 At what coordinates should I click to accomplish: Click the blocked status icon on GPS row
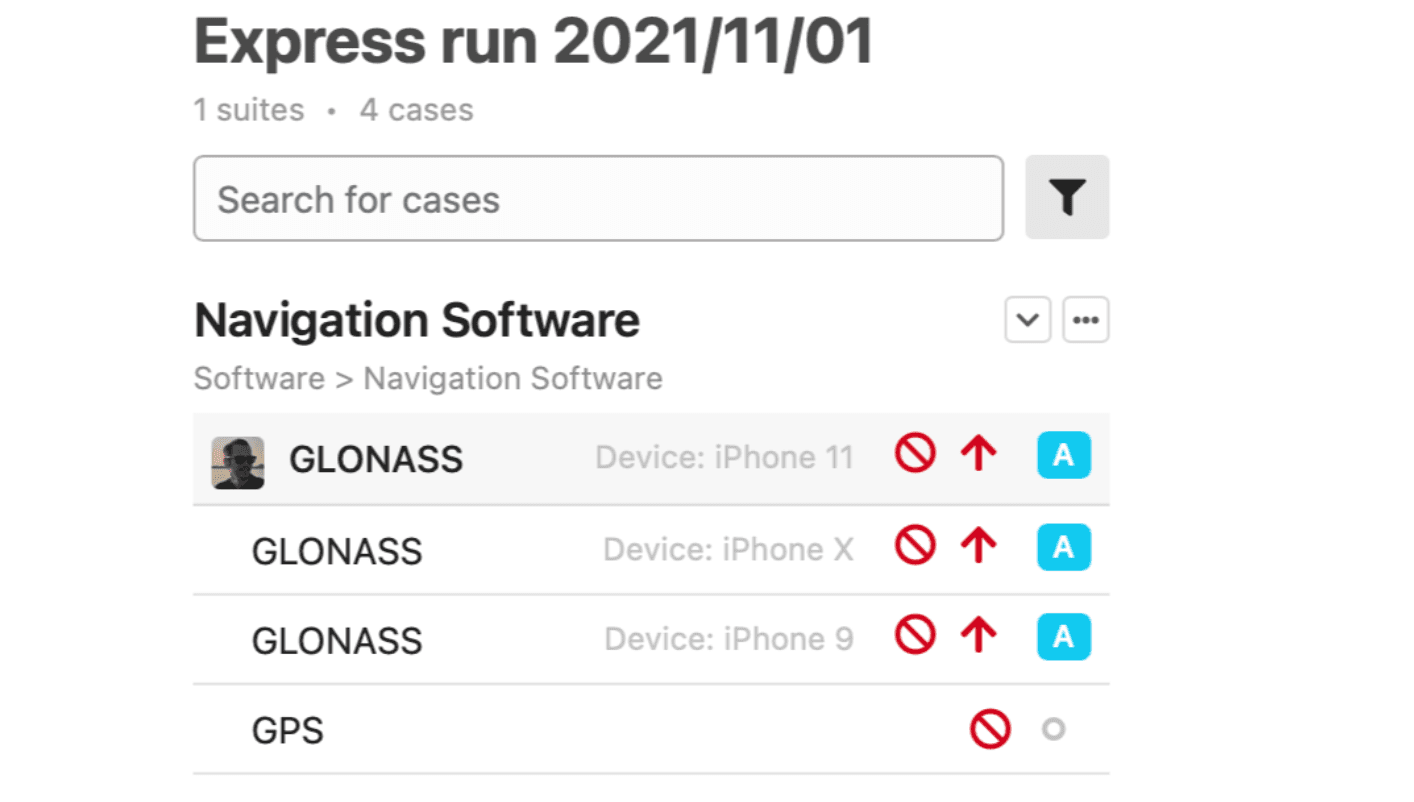click(990, 729)
